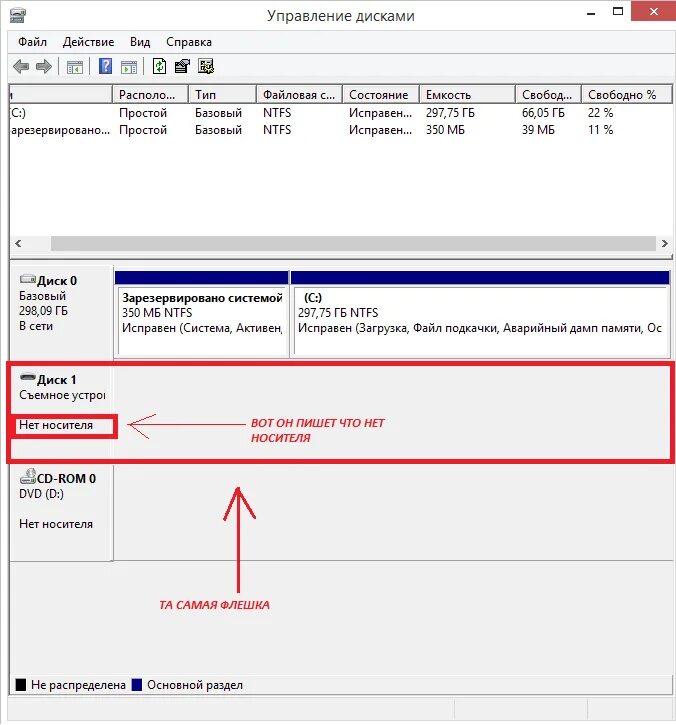Open the Properties toolbar icon
Screen dimensions: 676x725
(182, 66)
